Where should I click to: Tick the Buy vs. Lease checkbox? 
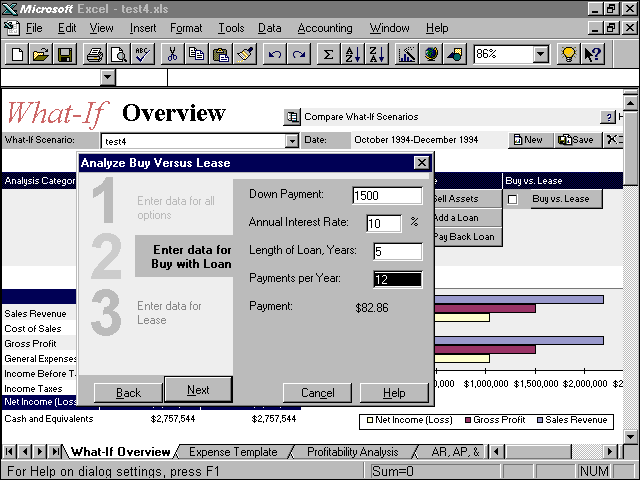(x=512, y=199)
